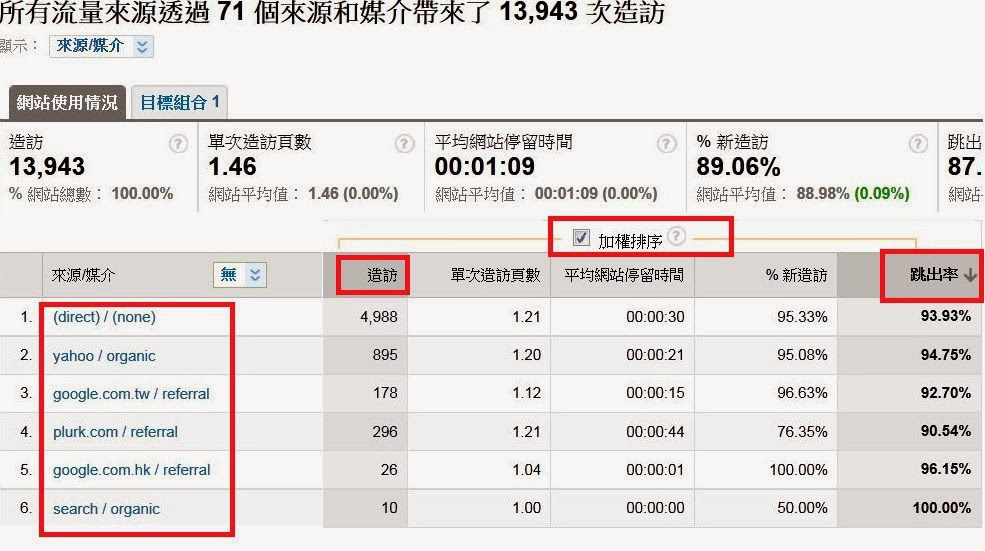Sort by 跳出率 column header
The image size is (985, 551).
[933, 275]
